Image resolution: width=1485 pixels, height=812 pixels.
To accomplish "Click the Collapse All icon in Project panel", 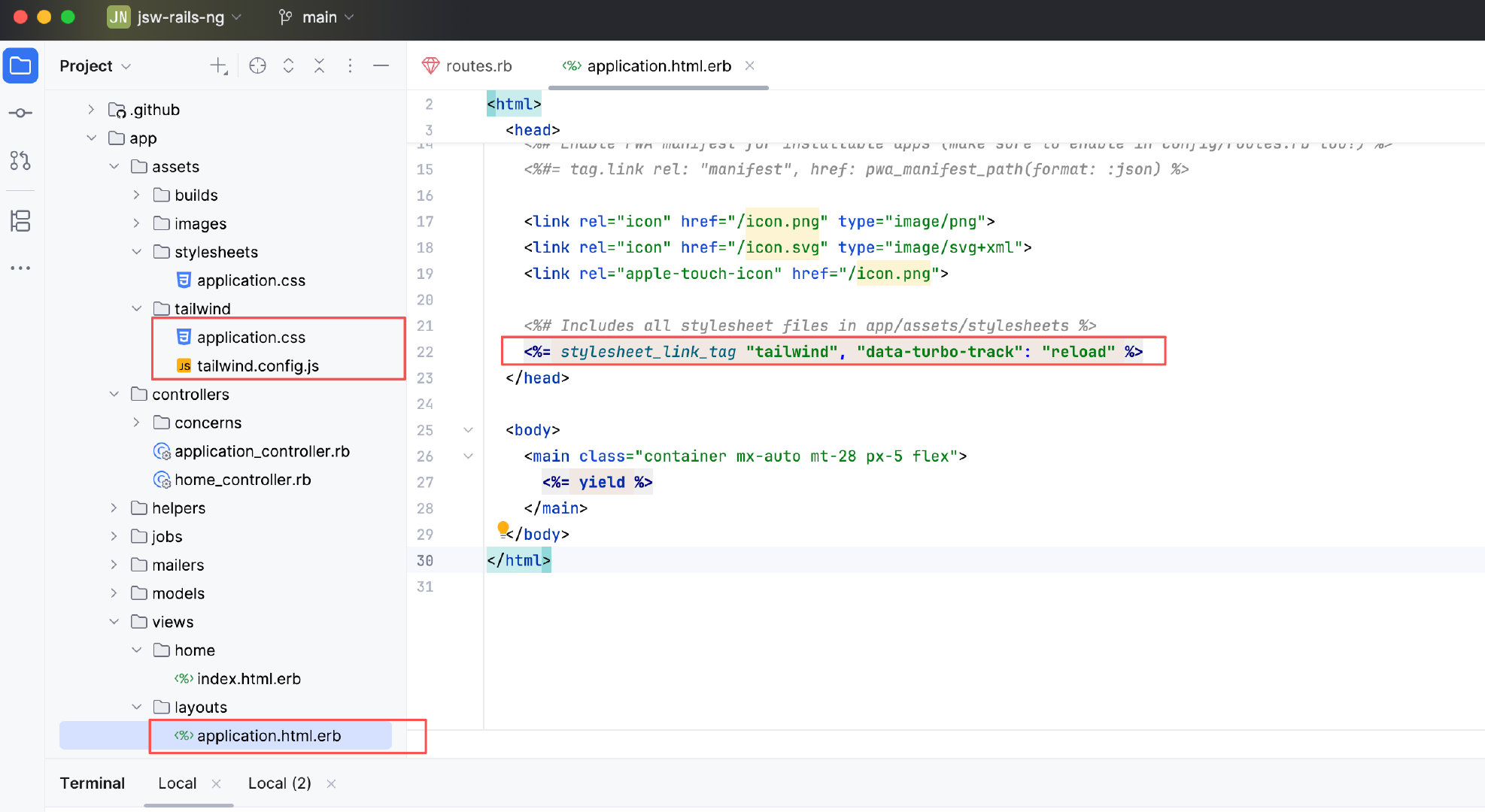I will pos(319,66).
